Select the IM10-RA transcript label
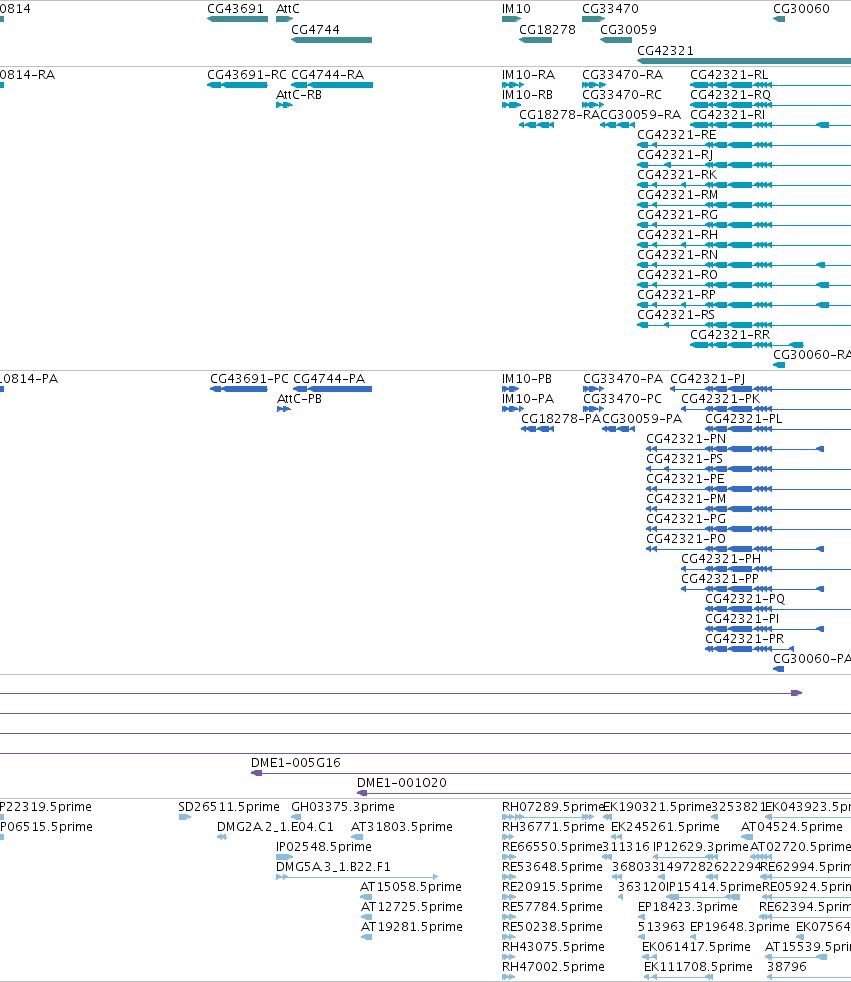851x982 pixels. (x=529, y=75)
